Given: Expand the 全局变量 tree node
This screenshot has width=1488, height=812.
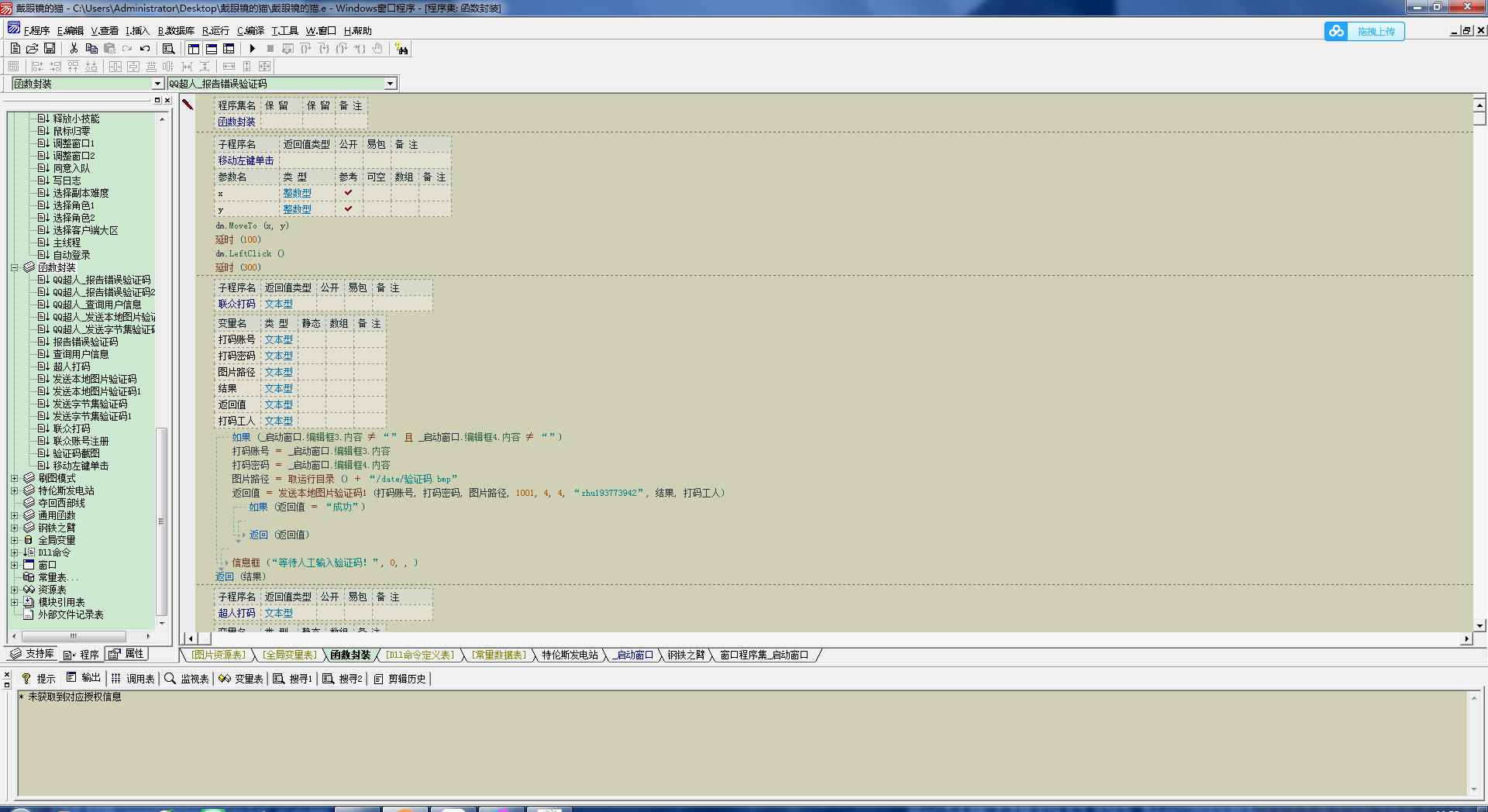Looking at the screenshot, I should point(14,540).
